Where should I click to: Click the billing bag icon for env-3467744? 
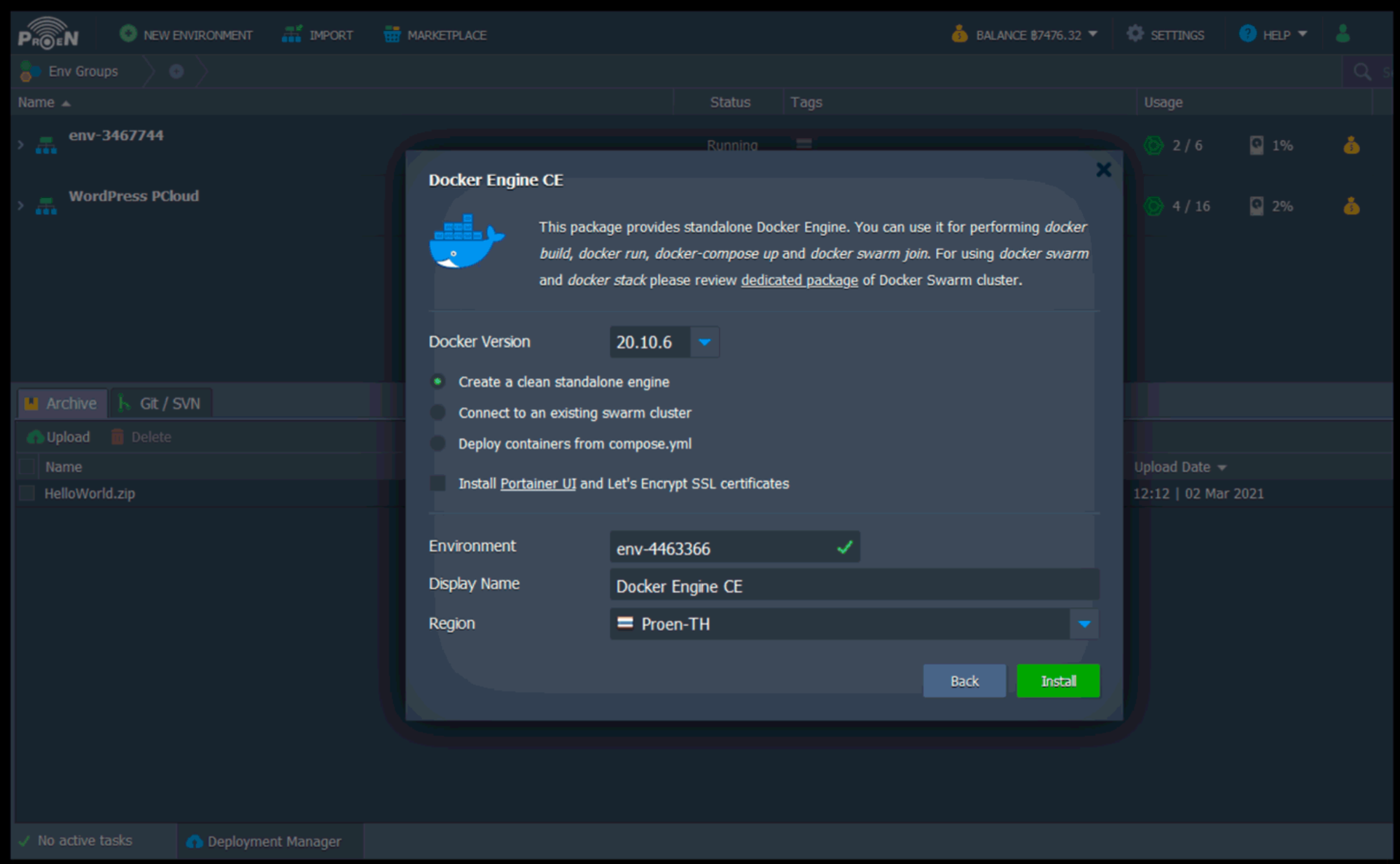tap(1352, 145)
